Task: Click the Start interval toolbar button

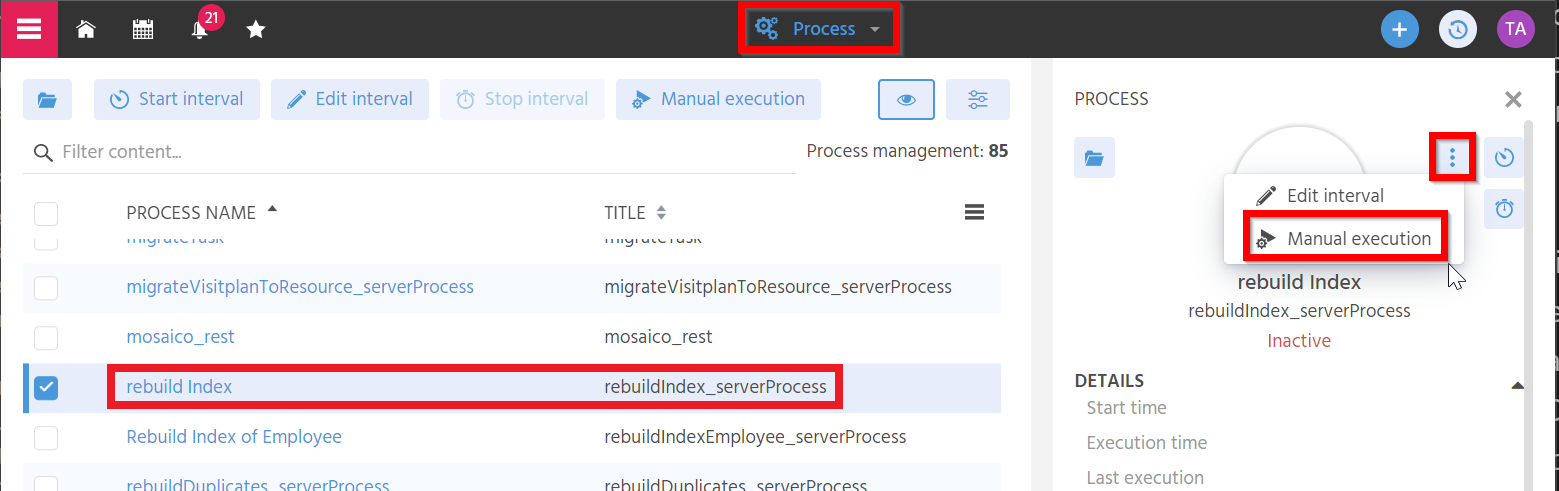Action: (177, 99)
